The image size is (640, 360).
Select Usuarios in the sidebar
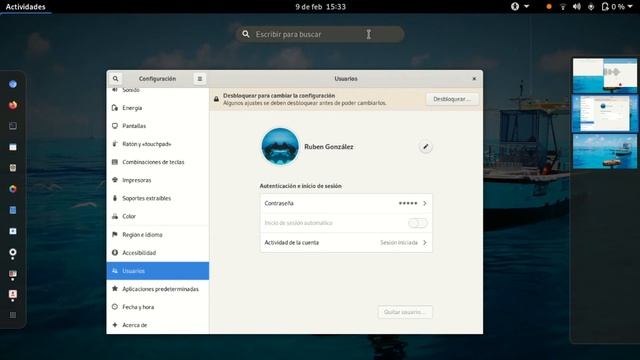pyautogui.click(x=158, y=271)
